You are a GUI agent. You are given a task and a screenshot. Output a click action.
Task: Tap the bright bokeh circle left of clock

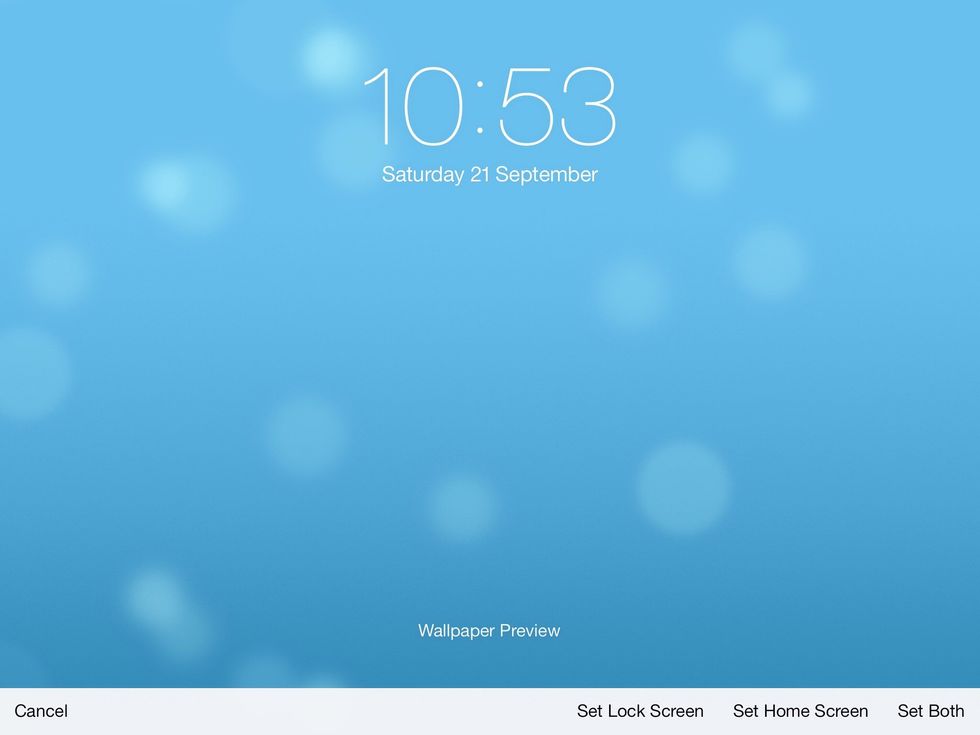[330, 55]
